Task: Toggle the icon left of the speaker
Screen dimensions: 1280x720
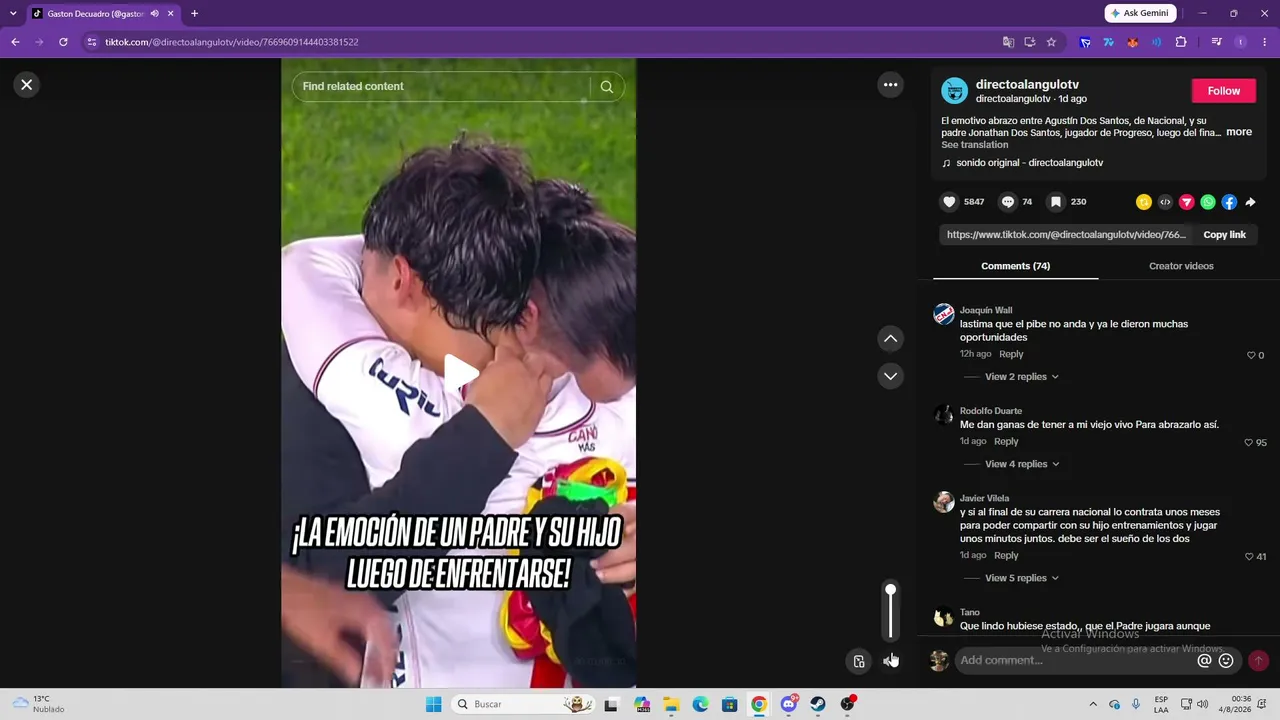Action: pos(859,660)
